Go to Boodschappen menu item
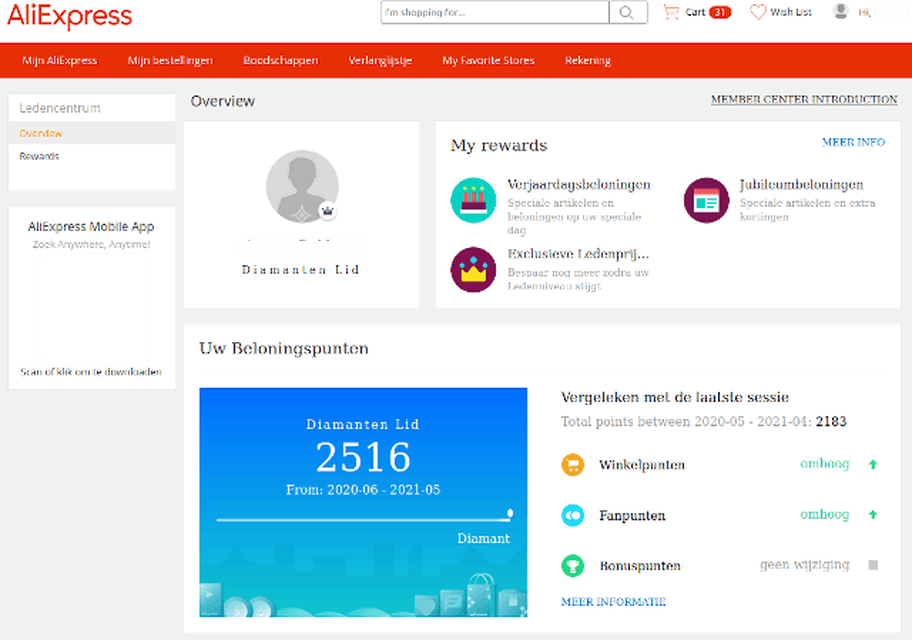Viewport: 912px width, 640px height. pos(281,61)
